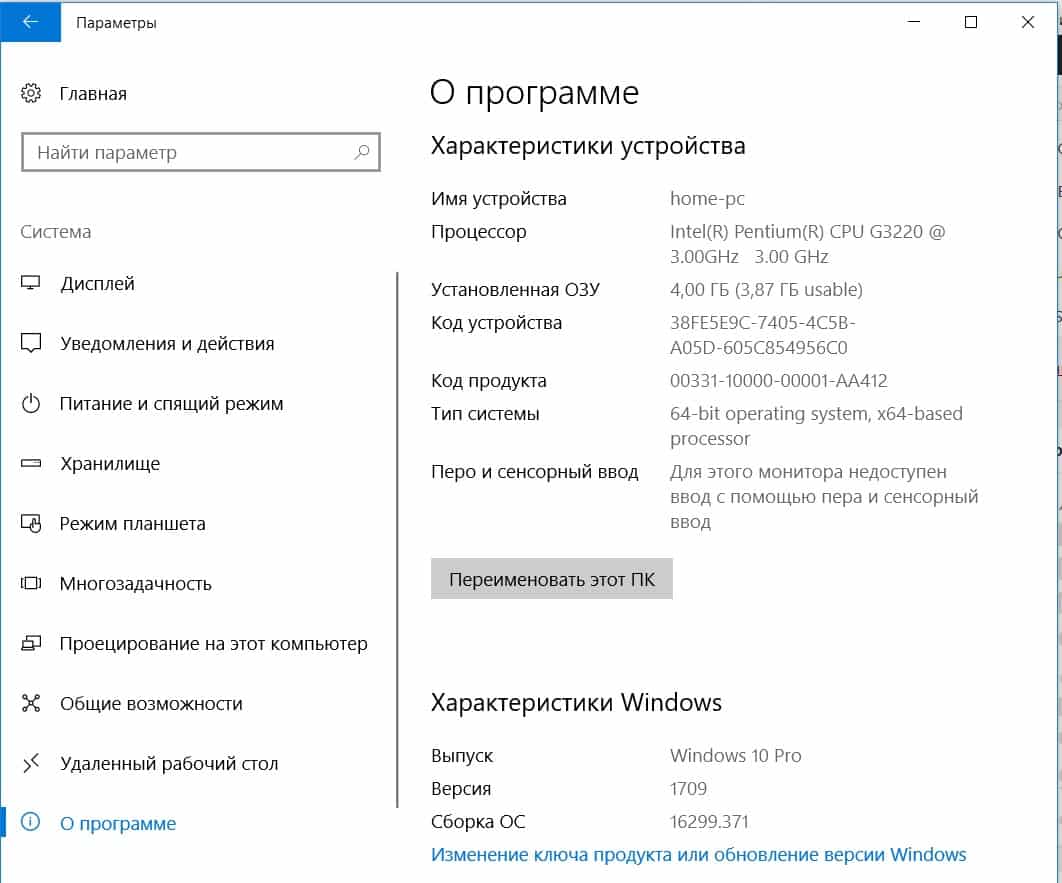Click the Storage drive icon

(31, 464)
